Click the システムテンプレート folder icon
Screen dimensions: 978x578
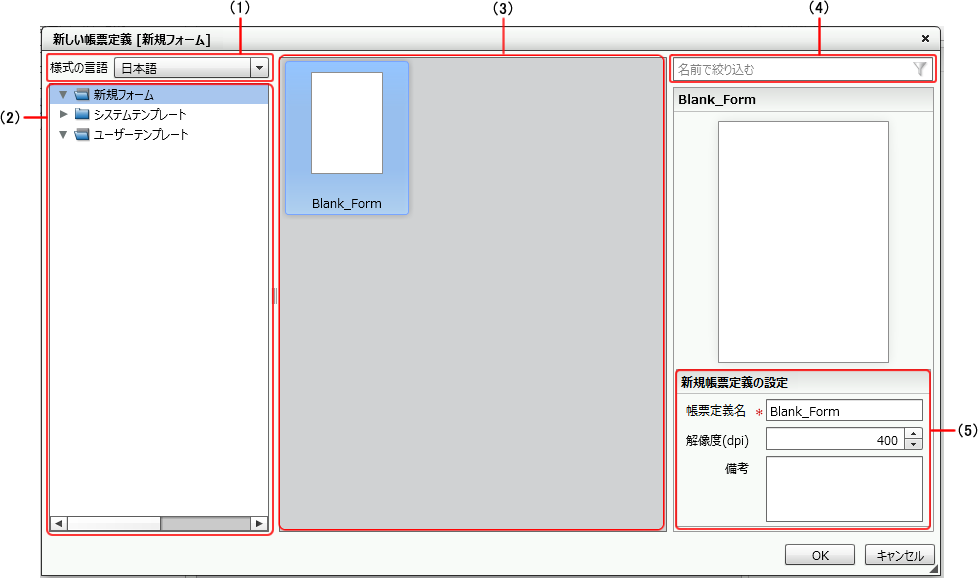tap(81, 114)
